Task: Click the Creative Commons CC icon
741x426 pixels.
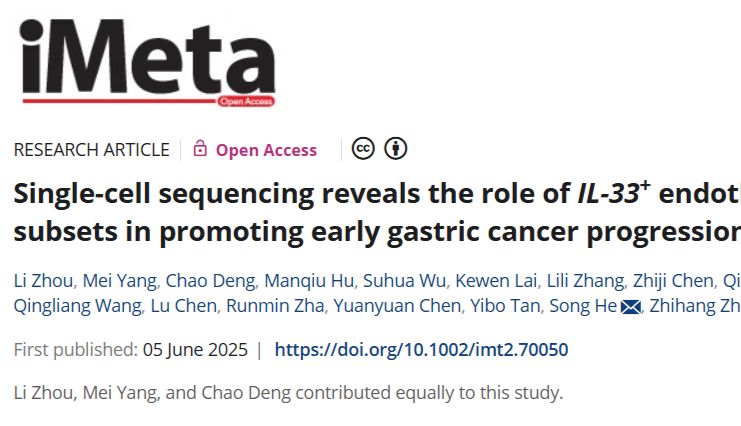Action: [x=363, y=149]
